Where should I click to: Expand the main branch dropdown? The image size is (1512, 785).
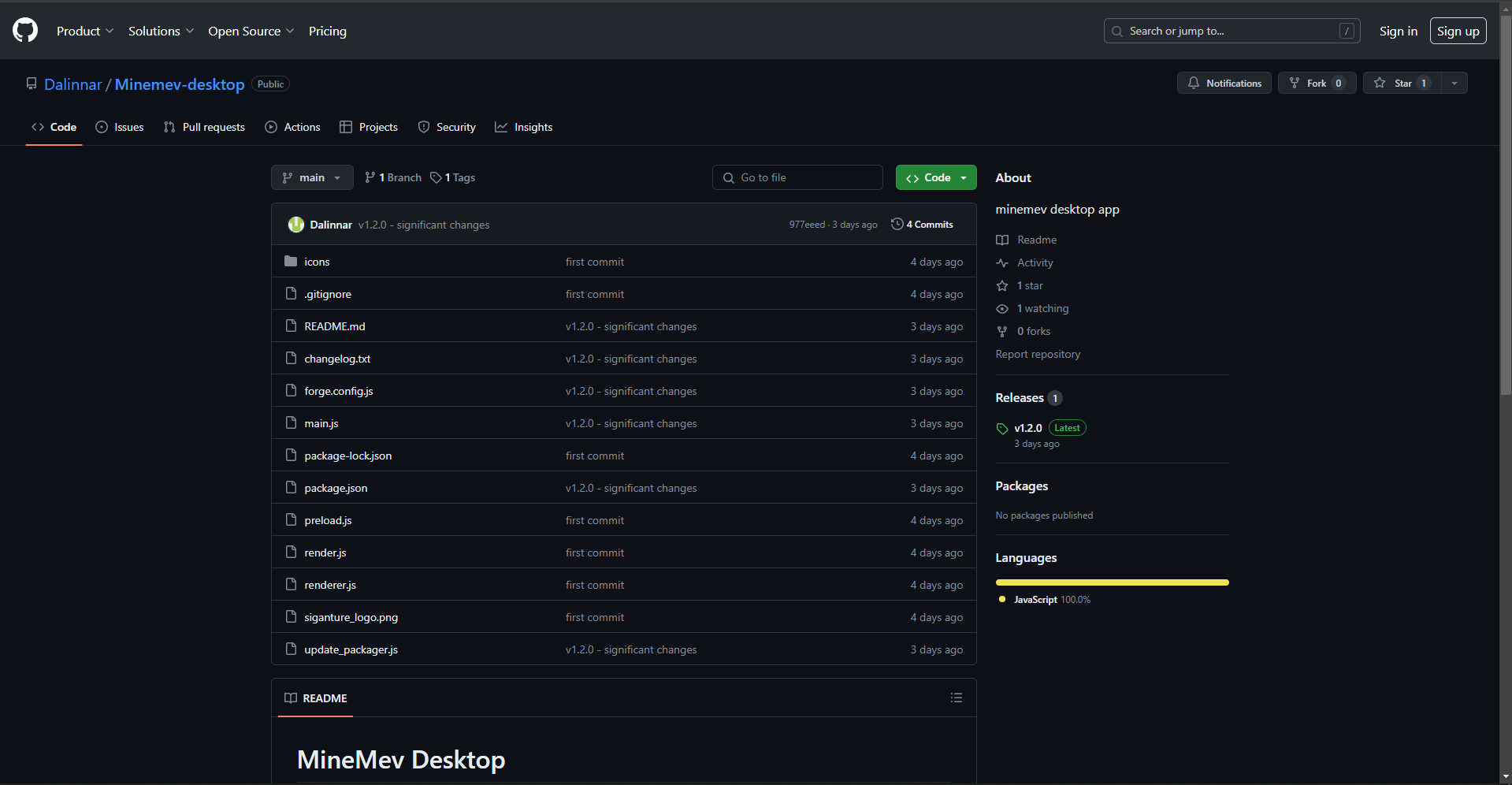(x=312, y=178)
